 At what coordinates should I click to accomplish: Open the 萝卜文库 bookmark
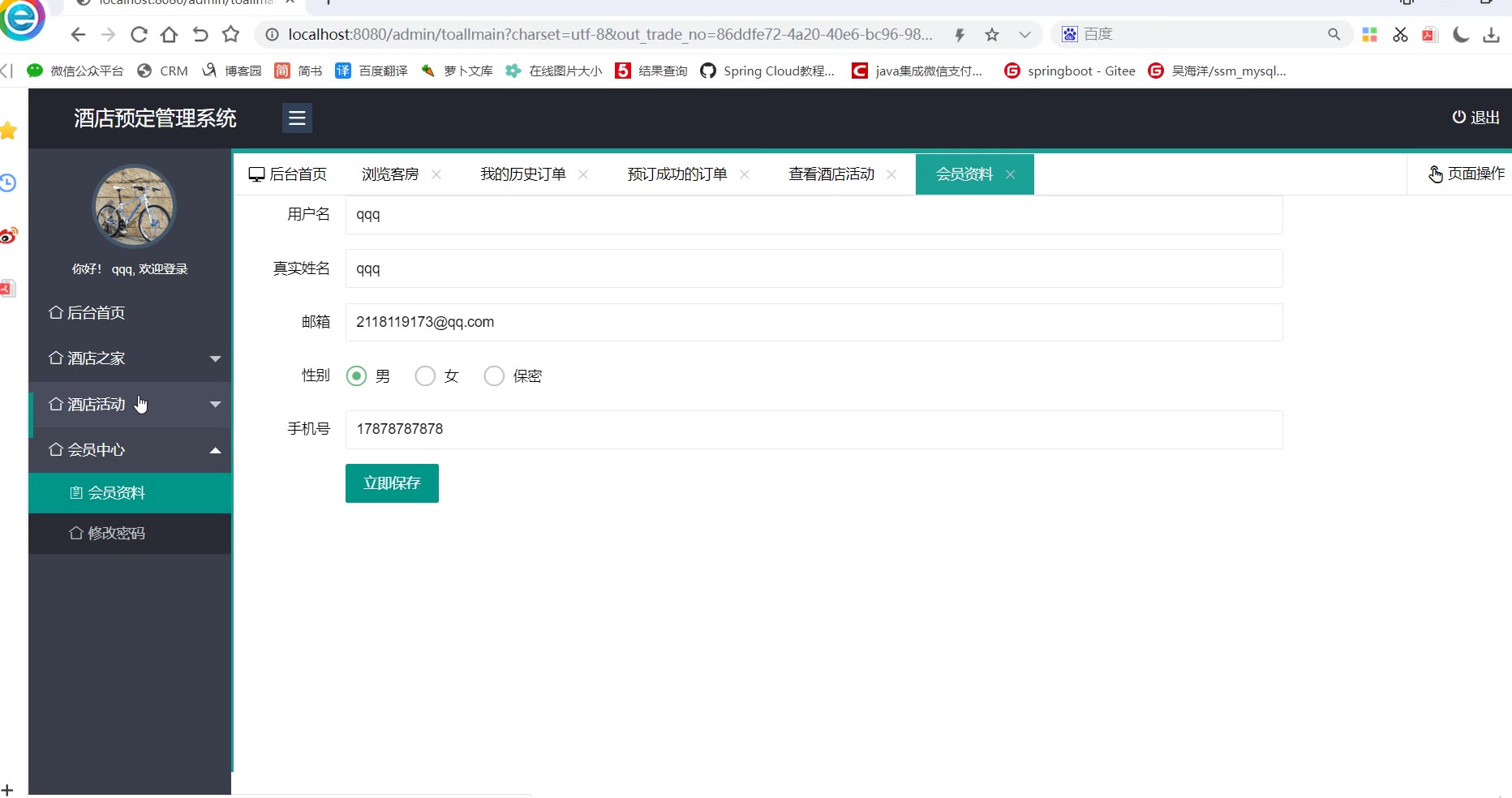457,71
